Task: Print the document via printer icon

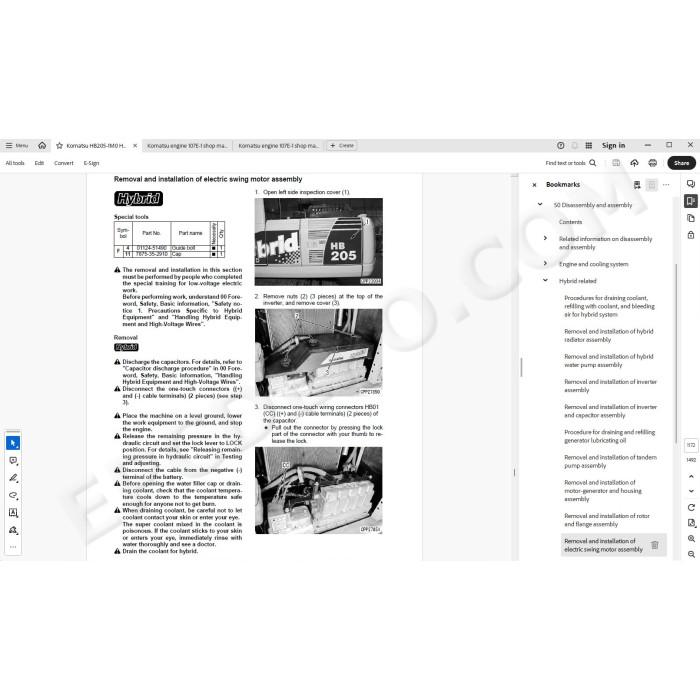Action: click(653, 163)
